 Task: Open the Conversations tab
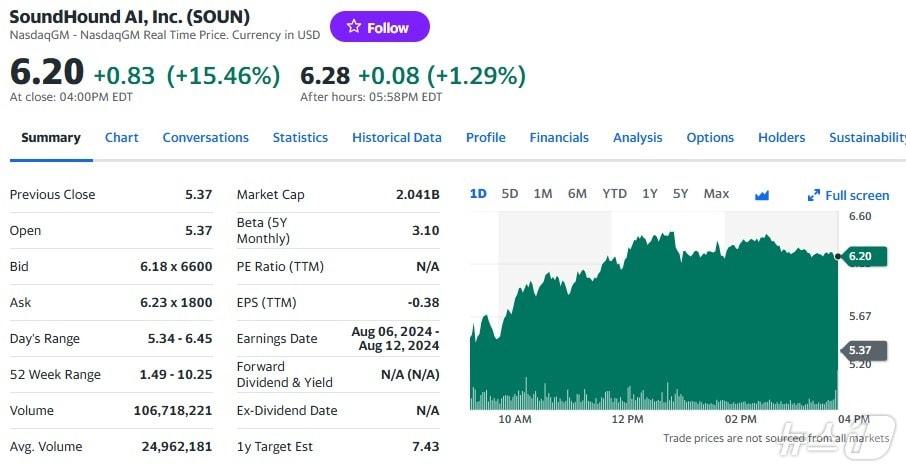(x=205, y=138)
